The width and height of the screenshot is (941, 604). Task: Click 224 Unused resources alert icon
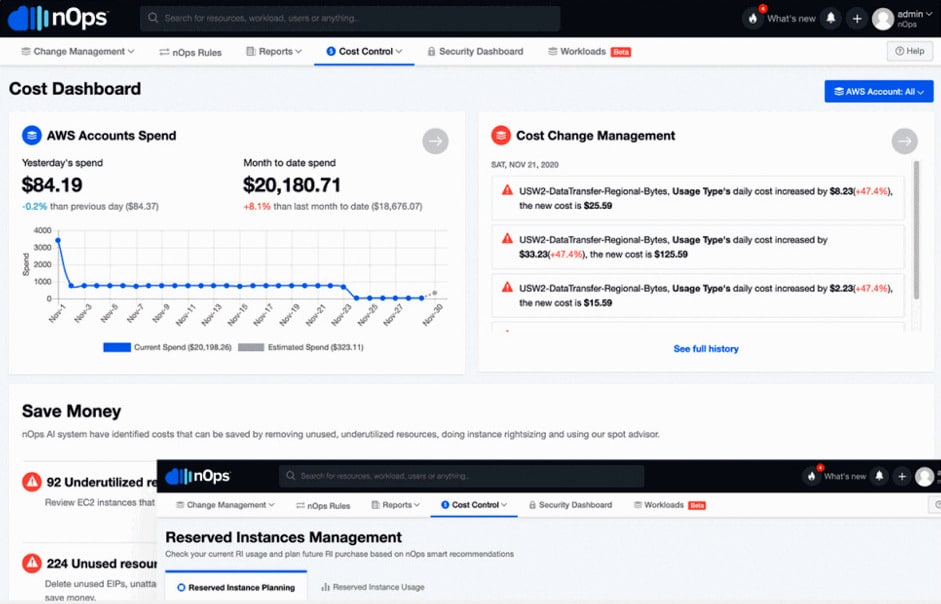click(x=32, y=563)
